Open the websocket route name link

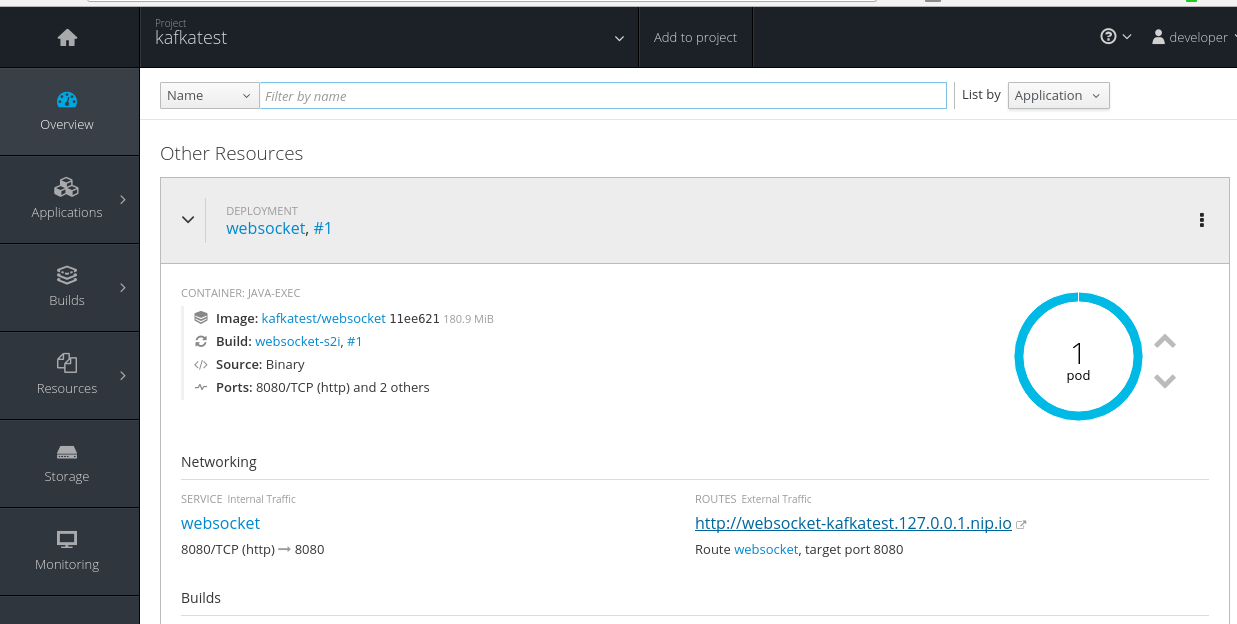click(x=766, y=550)
